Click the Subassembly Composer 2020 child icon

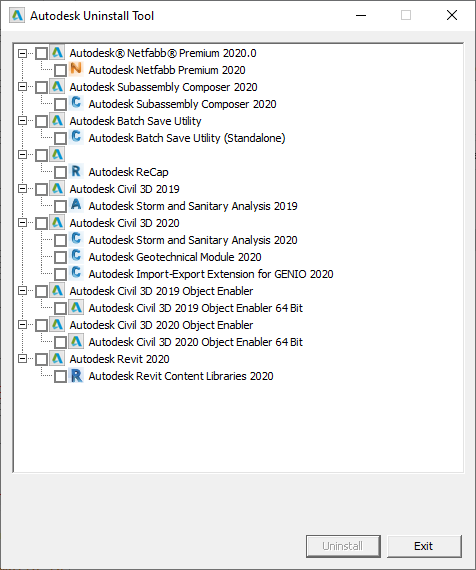click(x=76, y=103)
